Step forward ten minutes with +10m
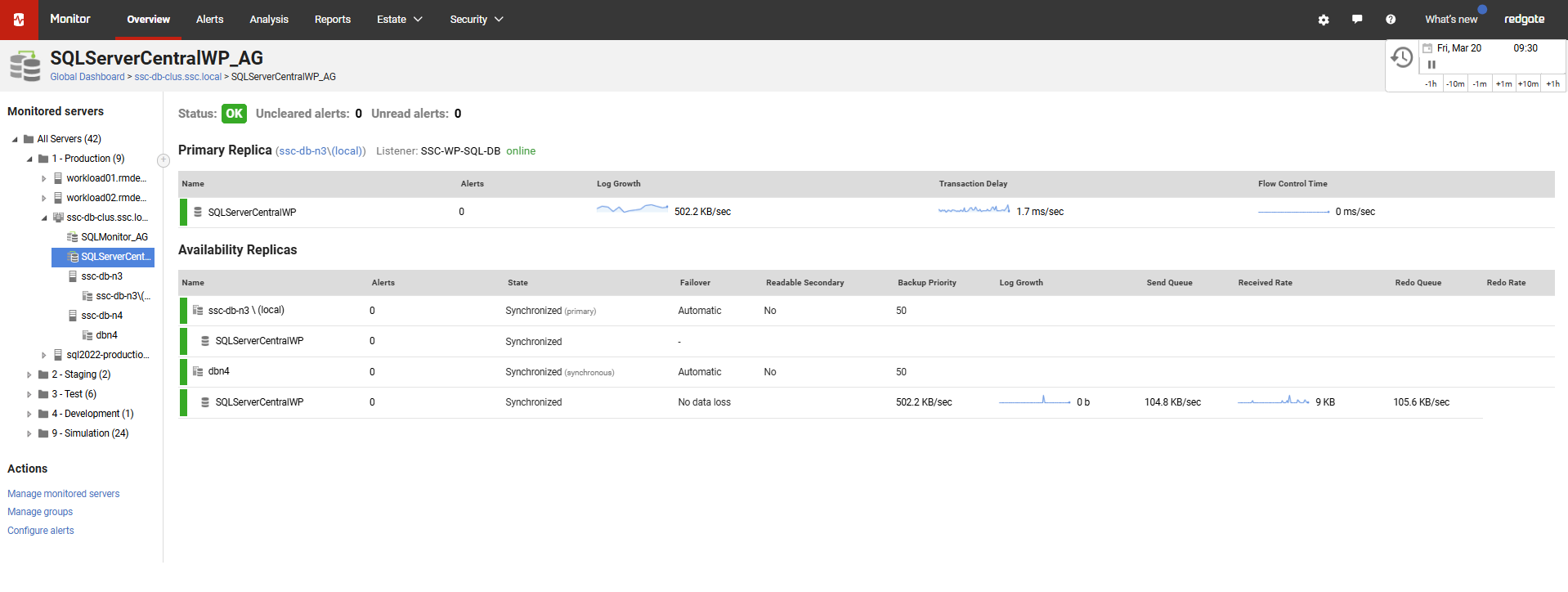The height and width of the screenshot is (592, 1568). pyautogui.click(x=1528, y=83)
